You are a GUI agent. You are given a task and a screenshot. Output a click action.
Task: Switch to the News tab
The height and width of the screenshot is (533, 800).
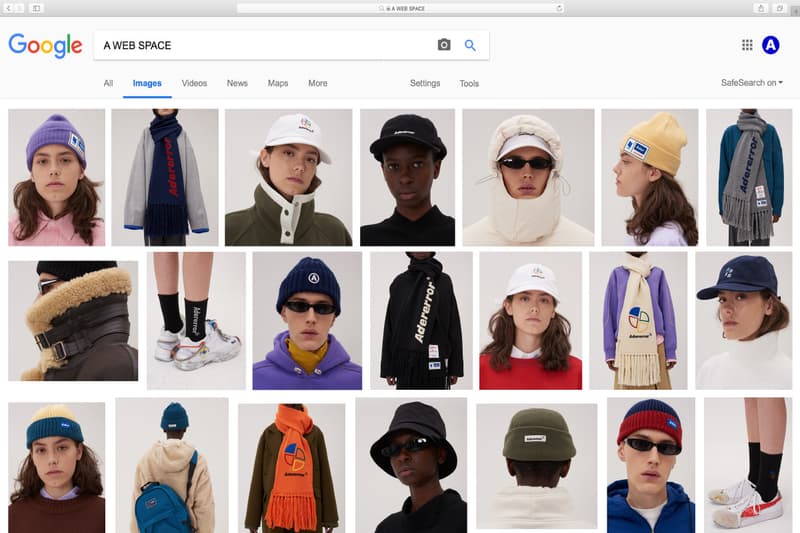click(x=237, y=83)
